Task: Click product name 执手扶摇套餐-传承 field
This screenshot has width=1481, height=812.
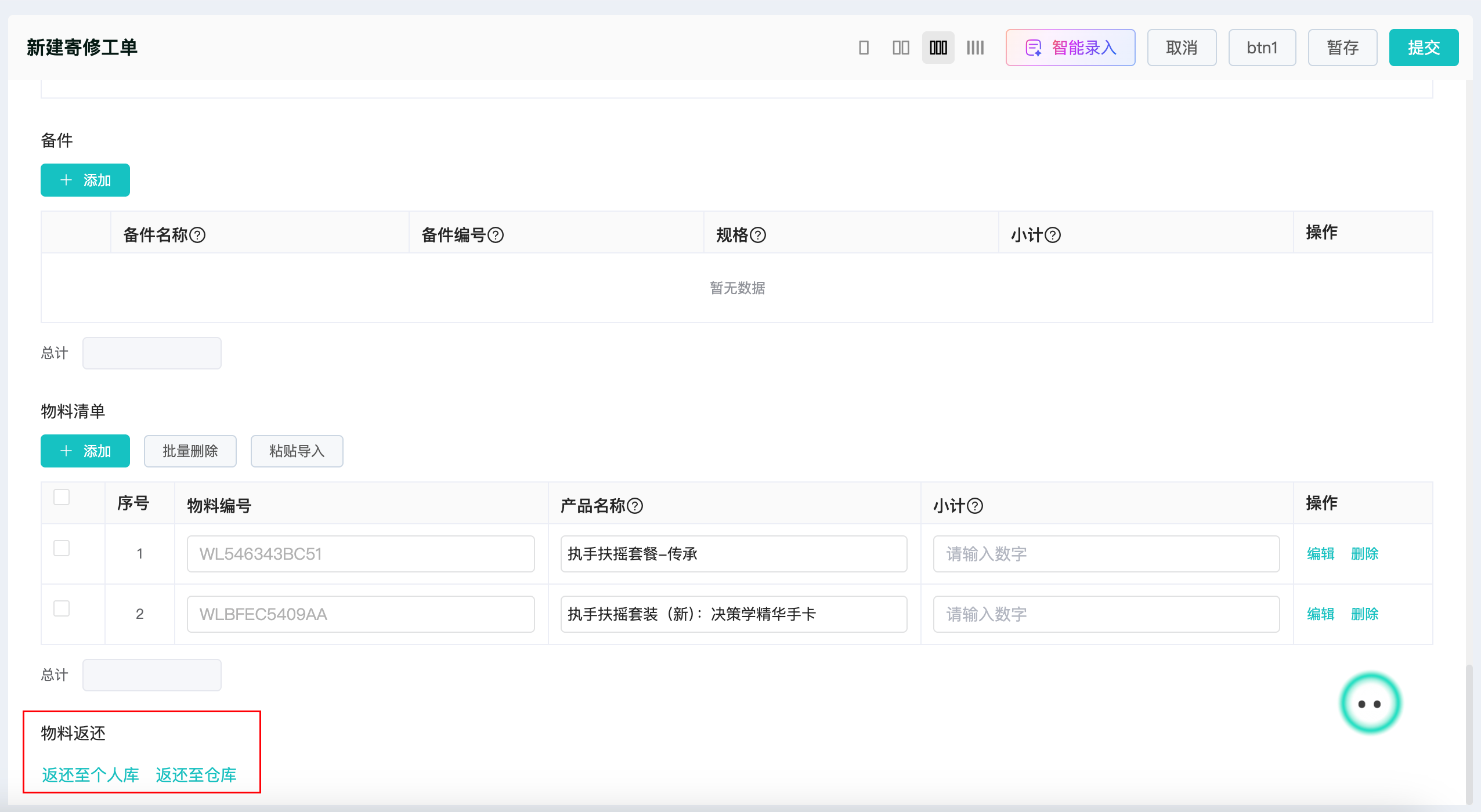Action: [734, 554]
